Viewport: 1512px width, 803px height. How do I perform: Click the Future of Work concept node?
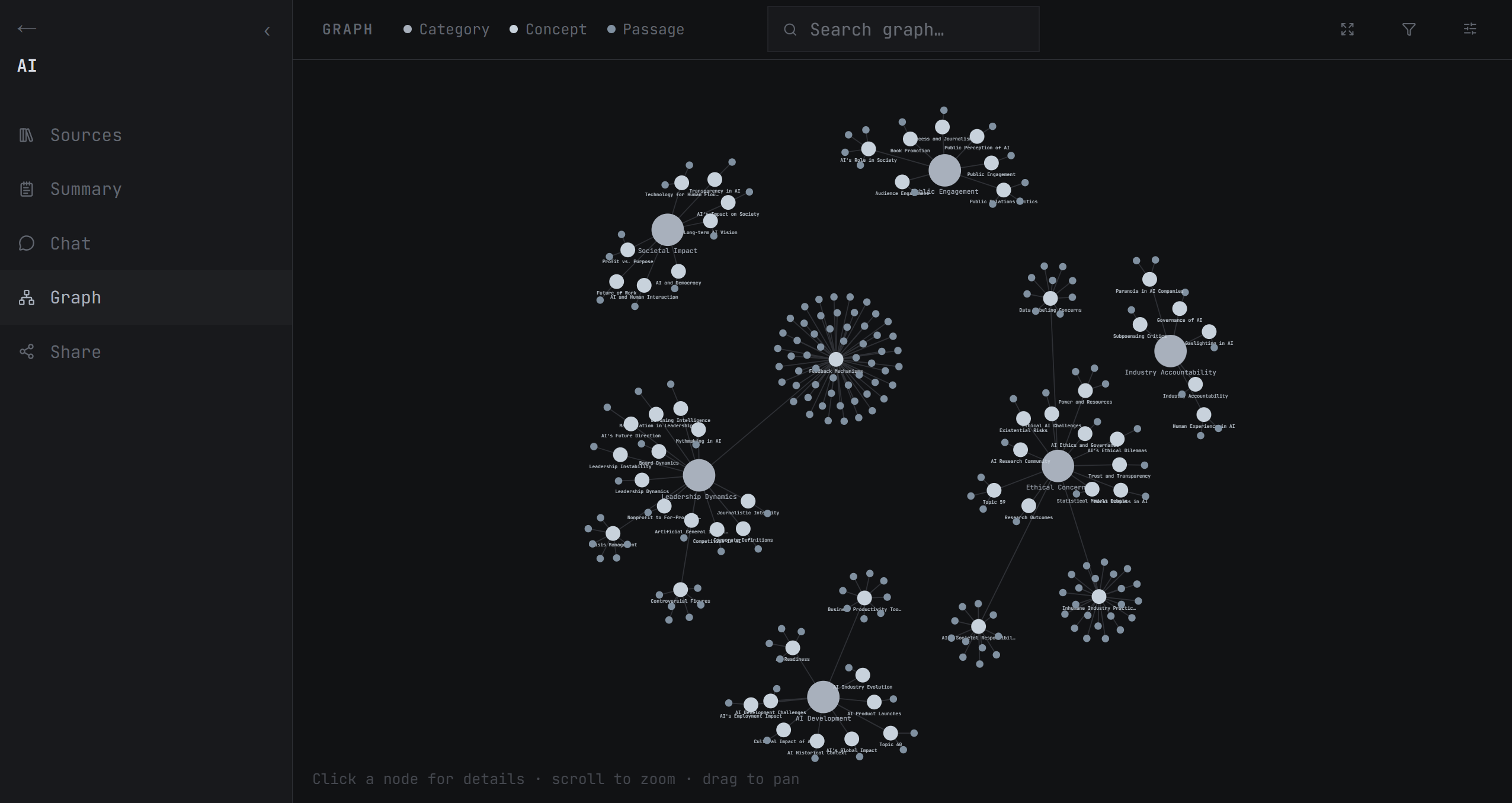click(617, 281)
